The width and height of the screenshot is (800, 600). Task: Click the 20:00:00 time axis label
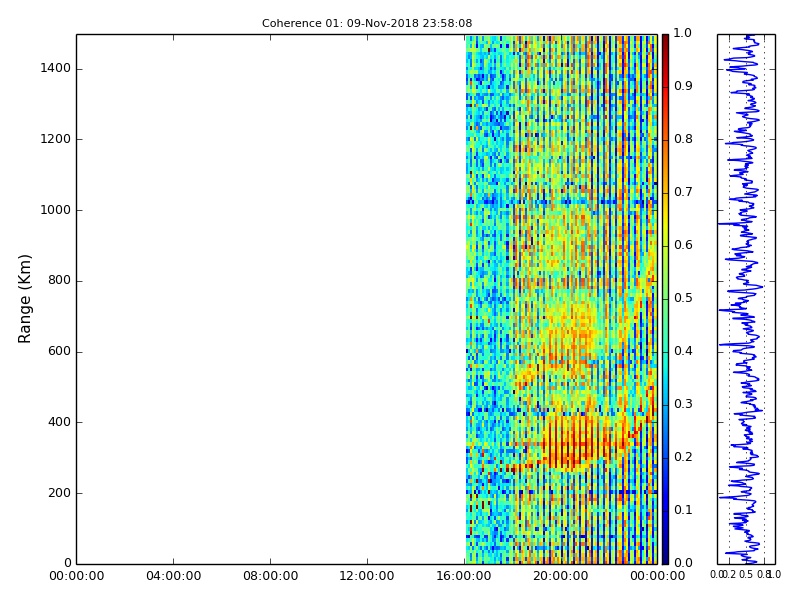click(561, 576)
